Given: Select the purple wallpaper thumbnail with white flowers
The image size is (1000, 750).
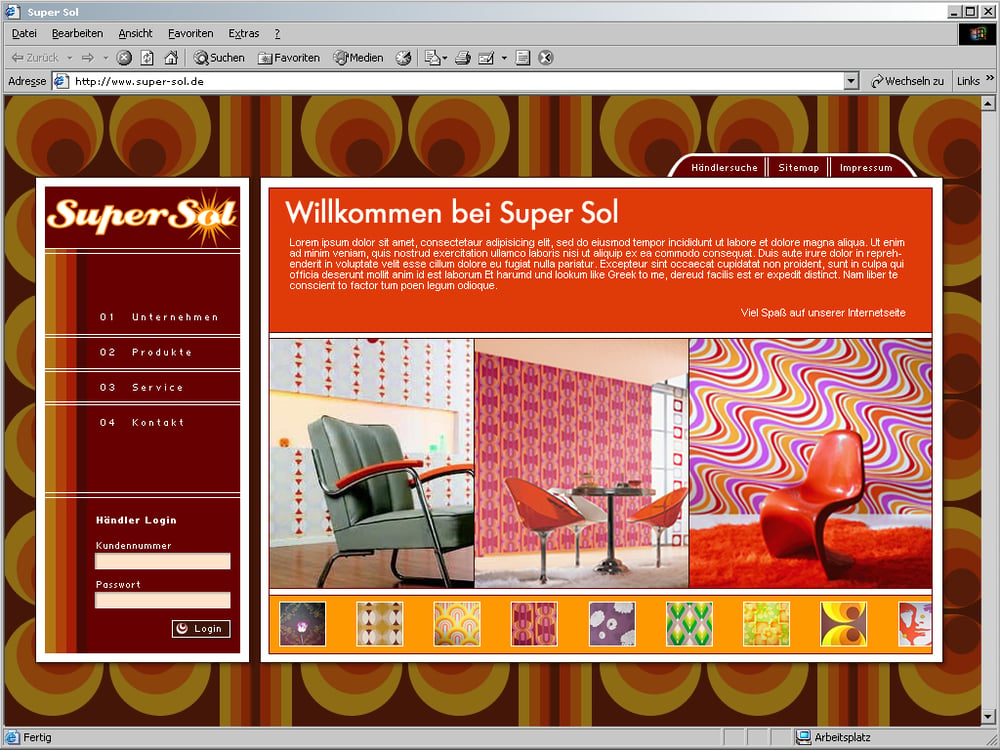Looking at the screenshot, I should pyautogui.click(x=612, y=624).
